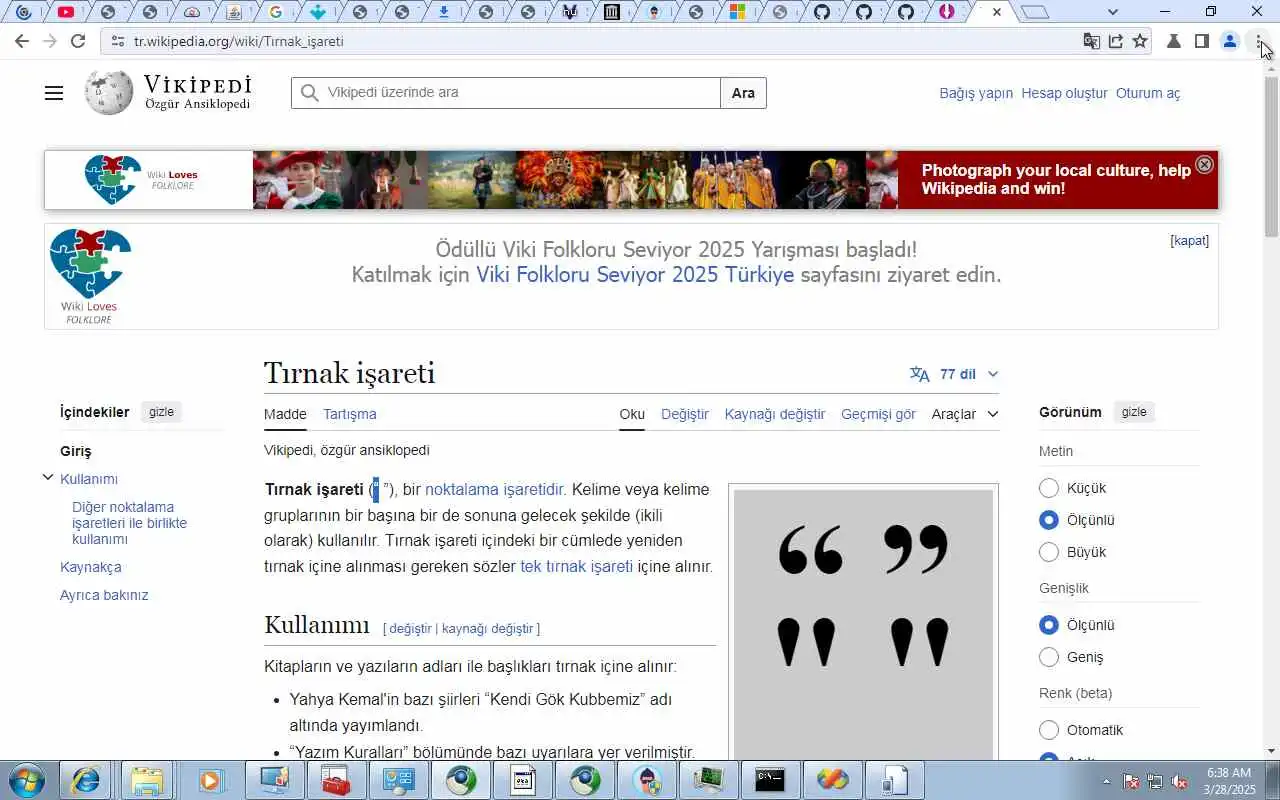Select the Küçük text size option
The width and height of the screenshot is (1280, 800).
tap(1049, 488)
